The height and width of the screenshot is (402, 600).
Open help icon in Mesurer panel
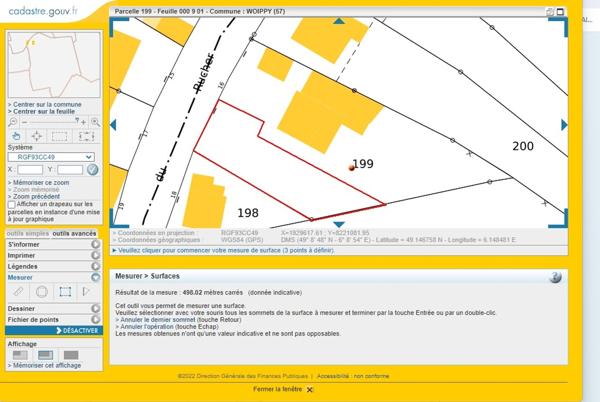555,277
